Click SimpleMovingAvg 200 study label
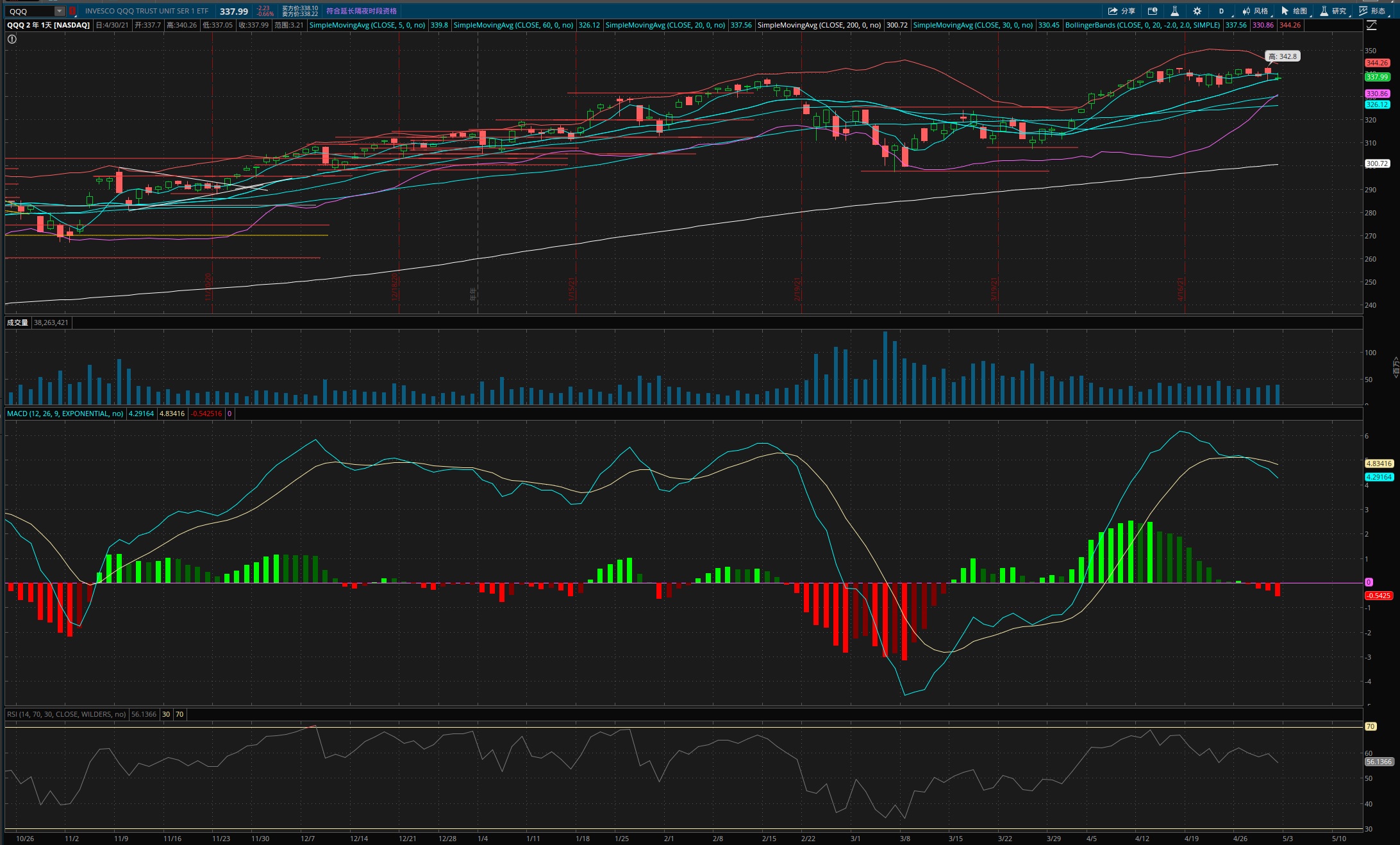 tap(819, 25)
